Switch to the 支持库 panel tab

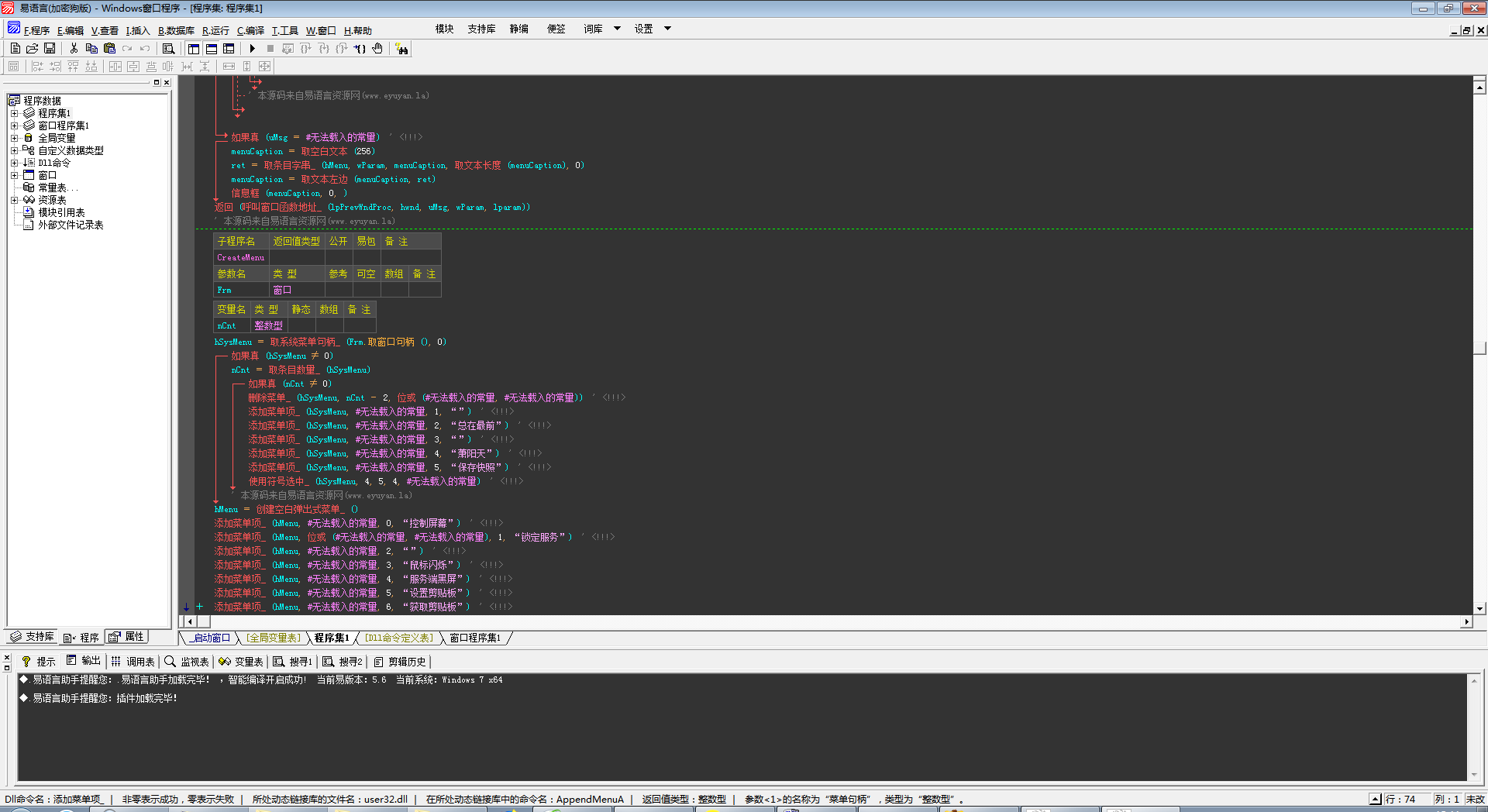(32, 637)
